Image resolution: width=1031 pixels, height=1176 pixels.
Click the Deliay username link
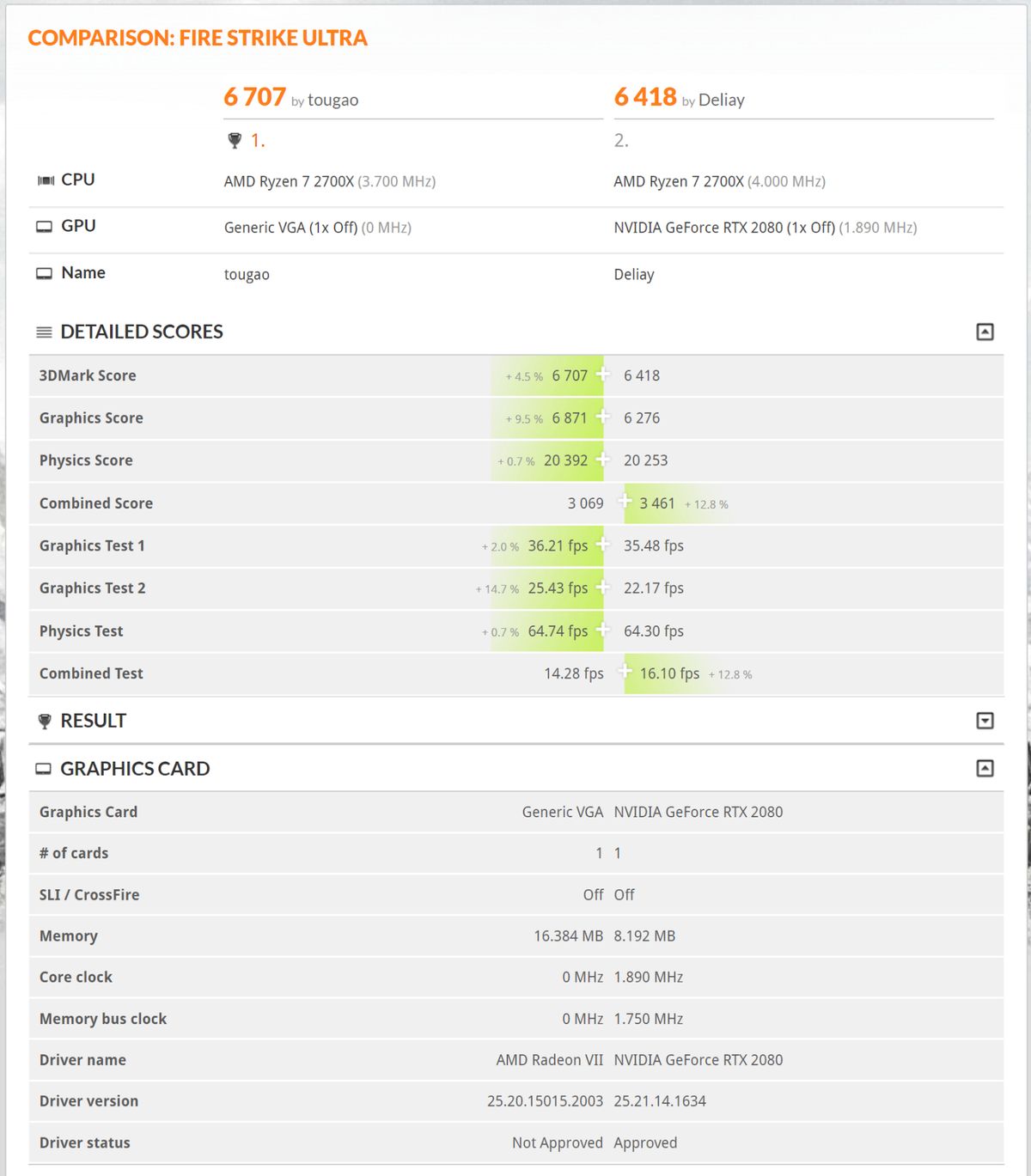coord(722,100)
